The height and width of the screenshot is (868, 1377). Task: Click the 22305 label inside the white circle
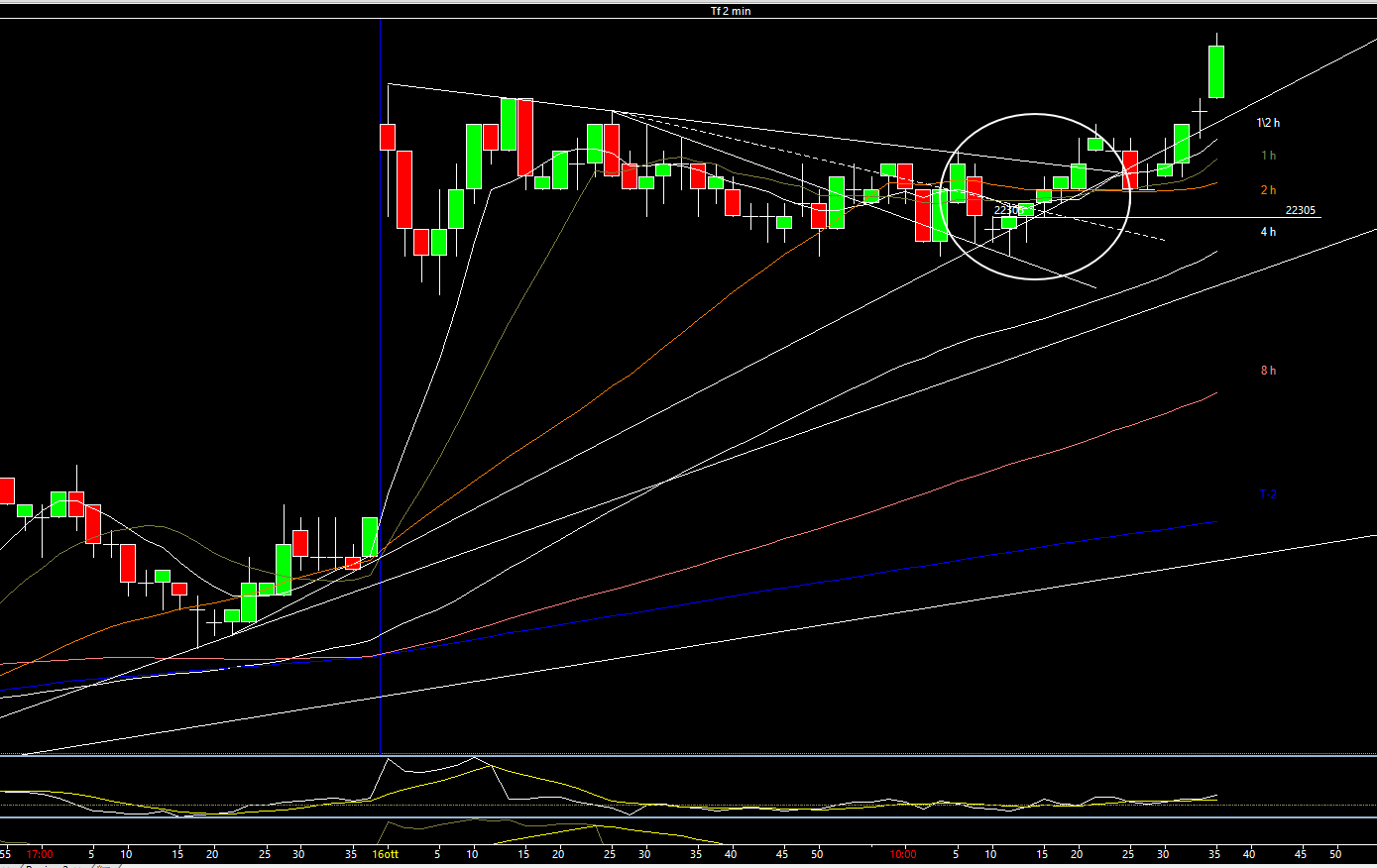[1008, 210]
